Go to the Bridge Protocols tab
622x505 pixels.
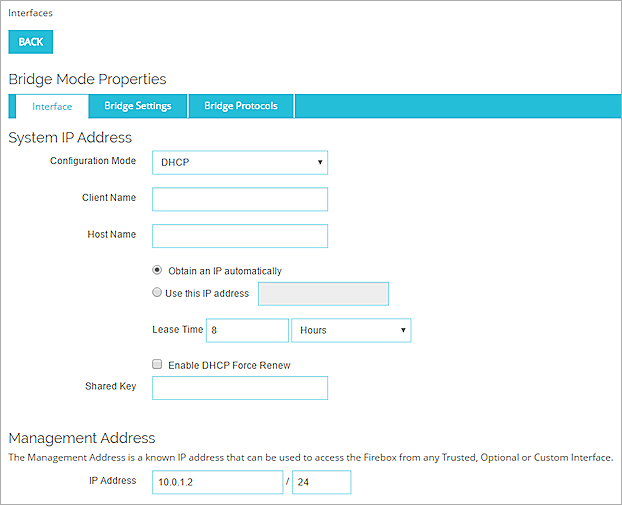(x=241, y=106)
